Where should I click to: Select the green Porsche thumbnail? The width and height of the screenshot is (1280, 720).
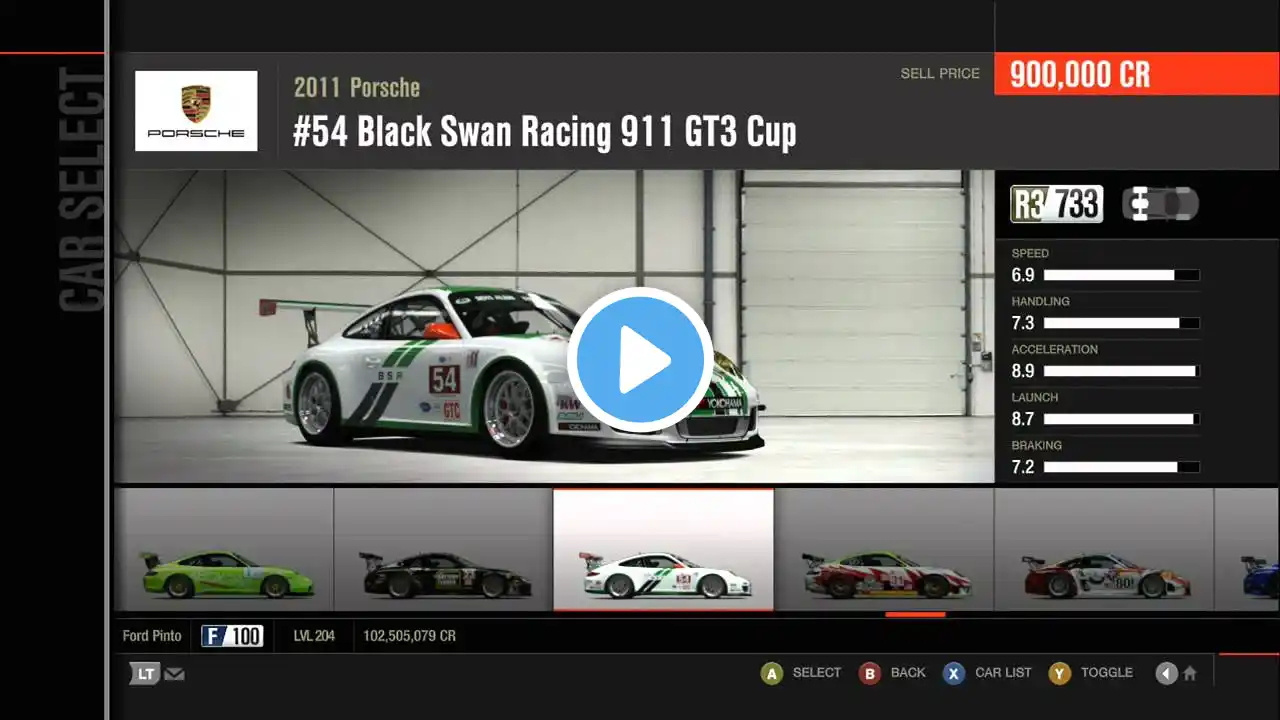pyautogui.click(x=224, y=550)
